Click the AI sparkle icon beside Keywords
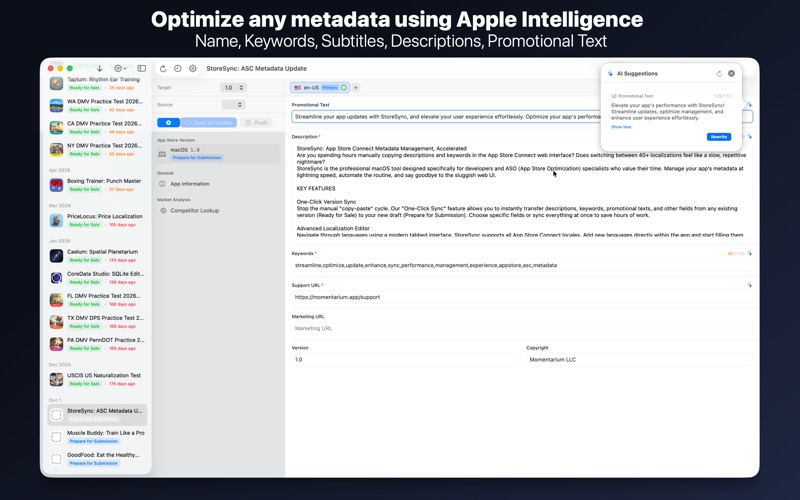This screenshot has height=500, width=800. tap(749, 253)
